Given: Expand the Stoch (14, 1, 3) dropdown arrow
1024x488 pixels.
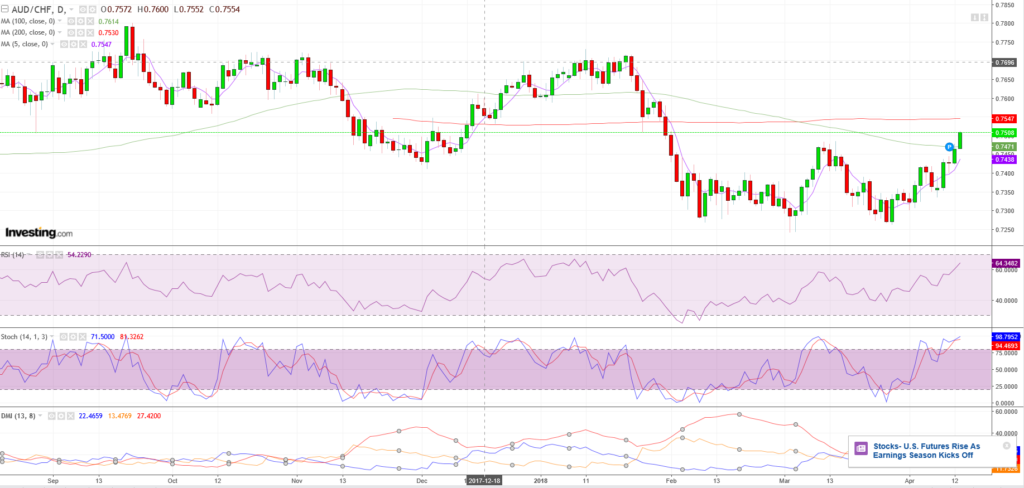Looking at the screenshot, I should point(52,336).
